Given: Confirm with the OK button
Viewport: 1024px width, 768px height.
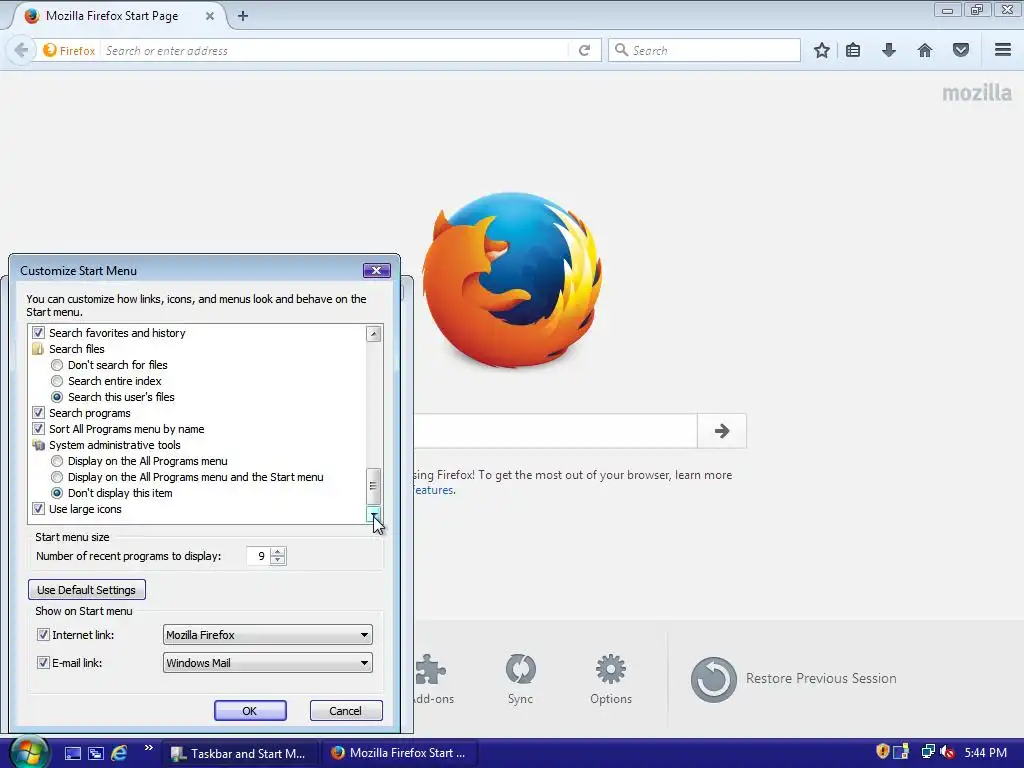Looking at the screenshot, I should click(x=250, y=711).
